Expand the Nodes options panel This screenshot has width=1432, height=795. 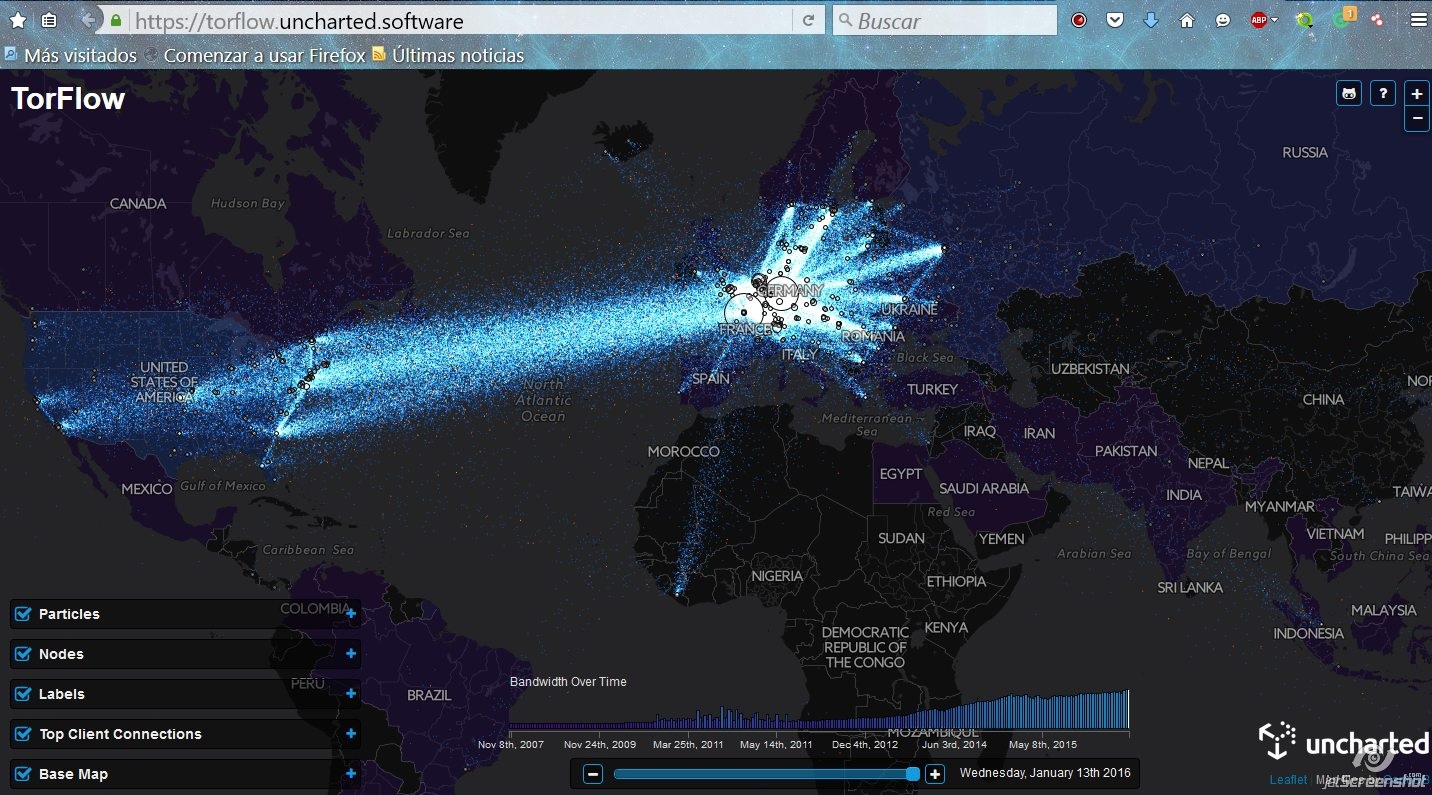tap(351, 654)
